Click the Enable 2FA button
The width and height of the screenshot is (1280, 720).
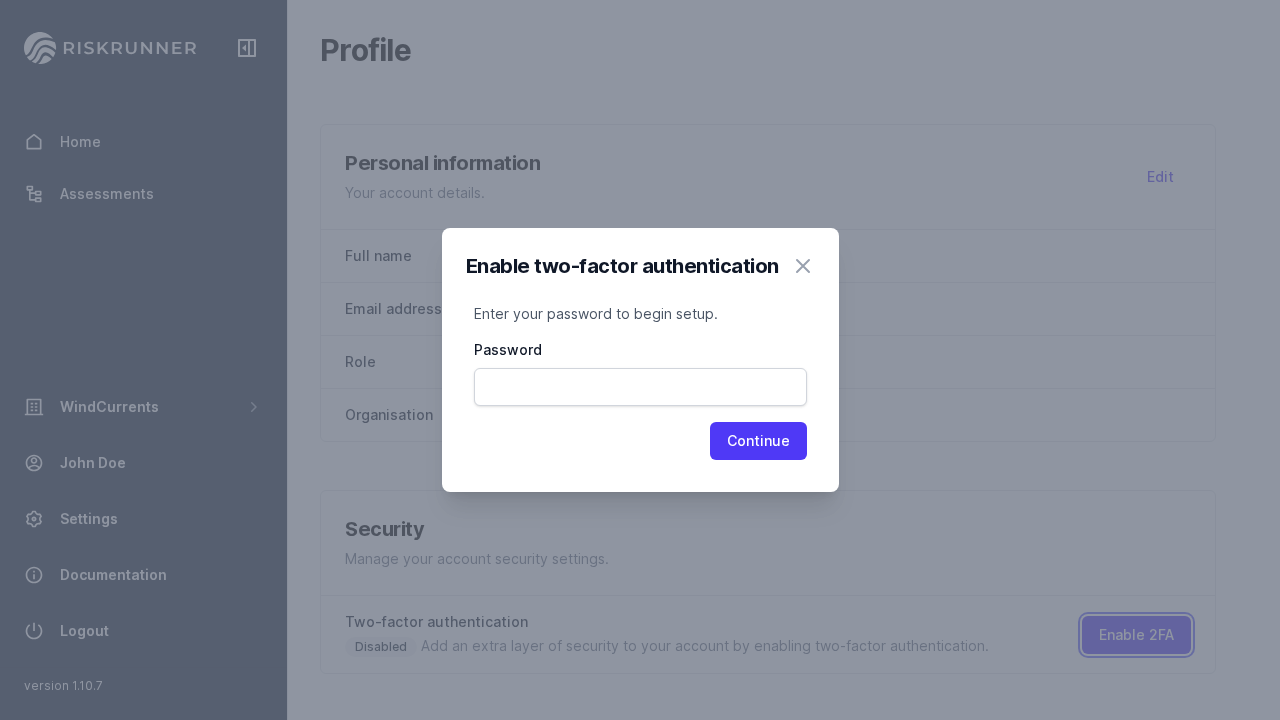[x=1136, y=635]
